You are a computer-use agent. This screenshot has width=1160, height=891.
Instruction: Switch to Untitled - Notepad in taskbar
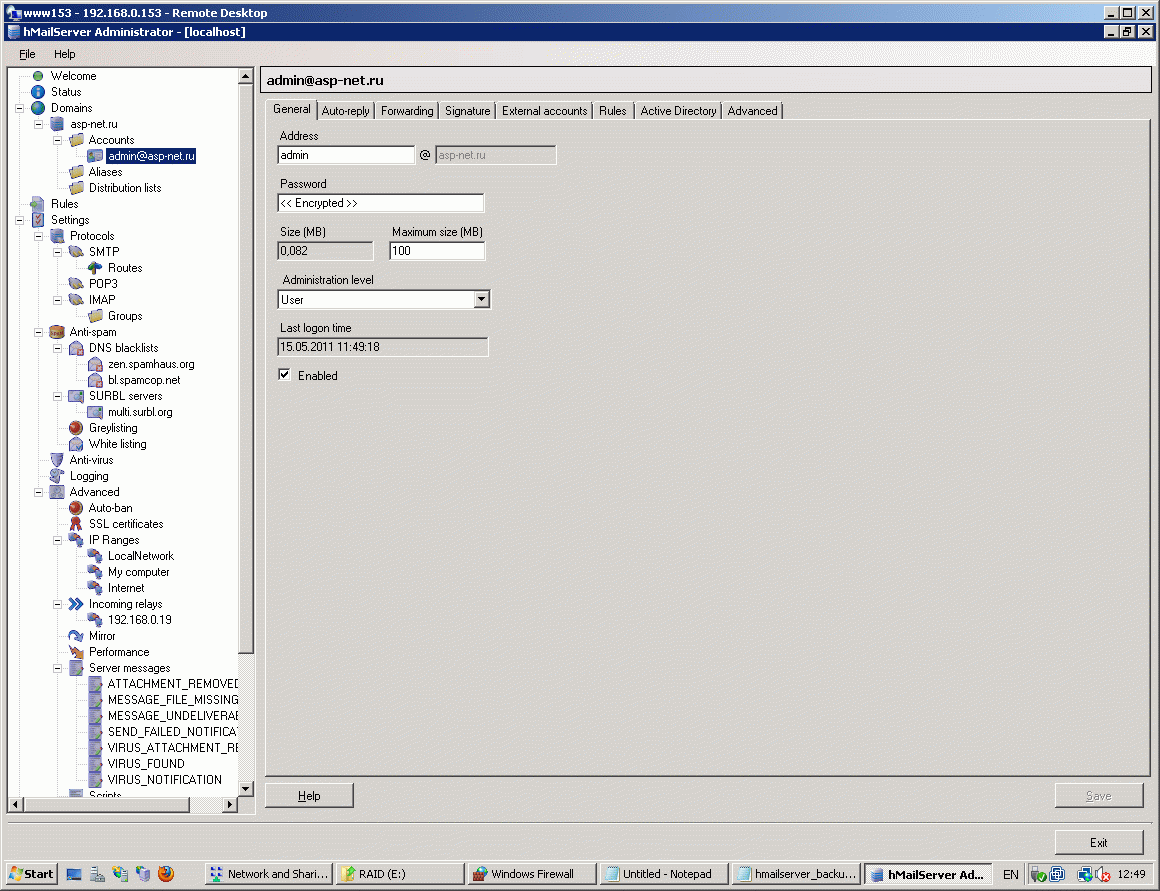tap(664, 874)
